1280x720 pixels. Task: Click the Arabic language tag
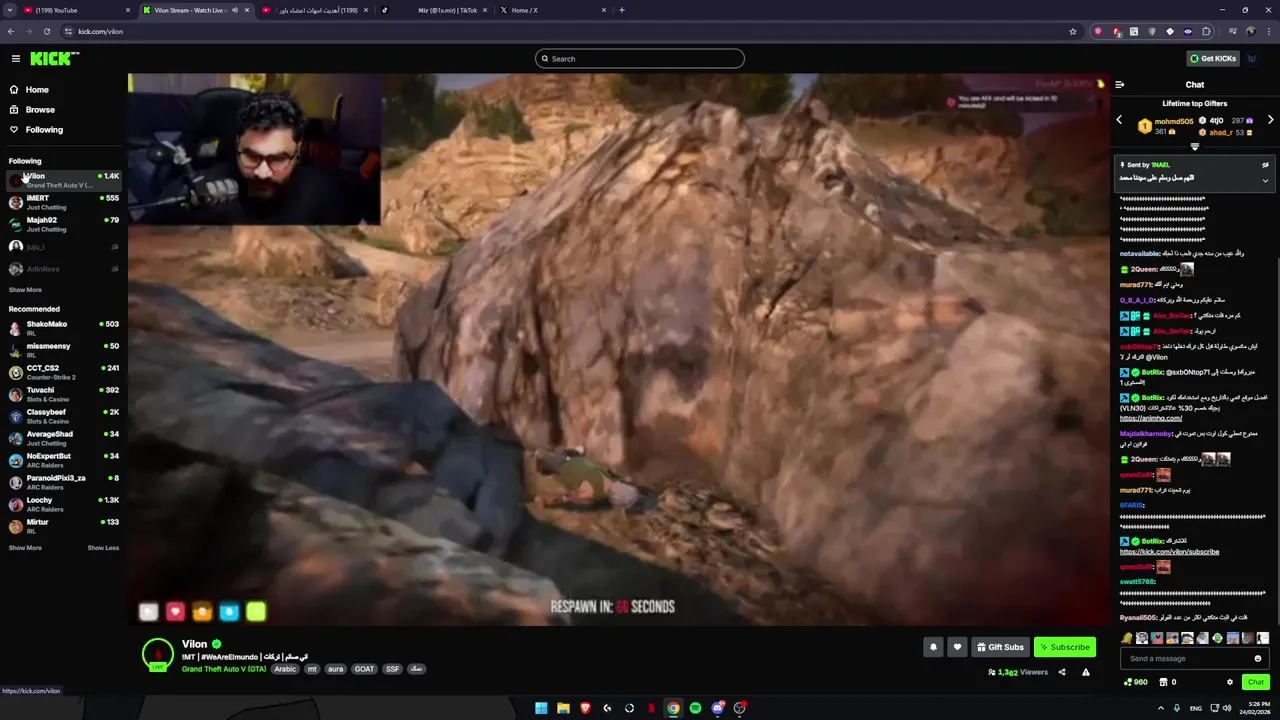285,669
